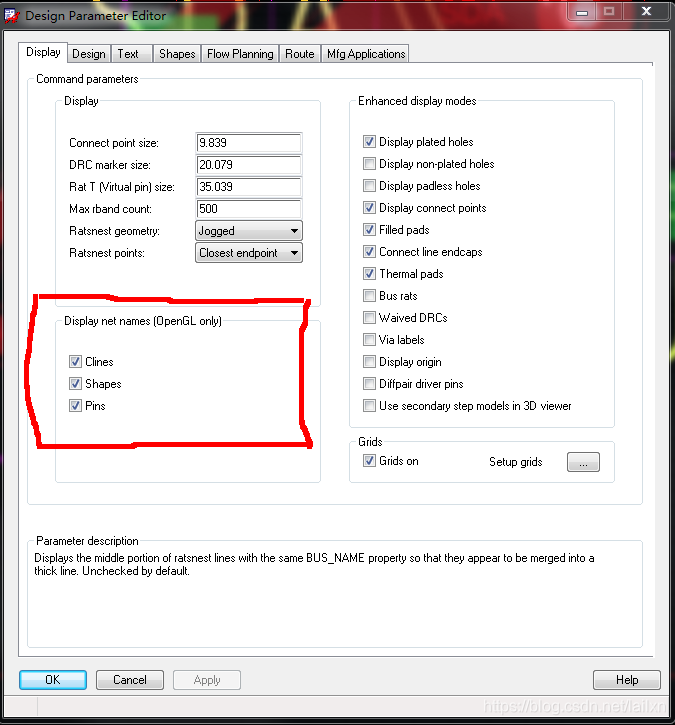Select the Shapes tab
This screenshot has width=675, height=725.
tap(177, 54)
